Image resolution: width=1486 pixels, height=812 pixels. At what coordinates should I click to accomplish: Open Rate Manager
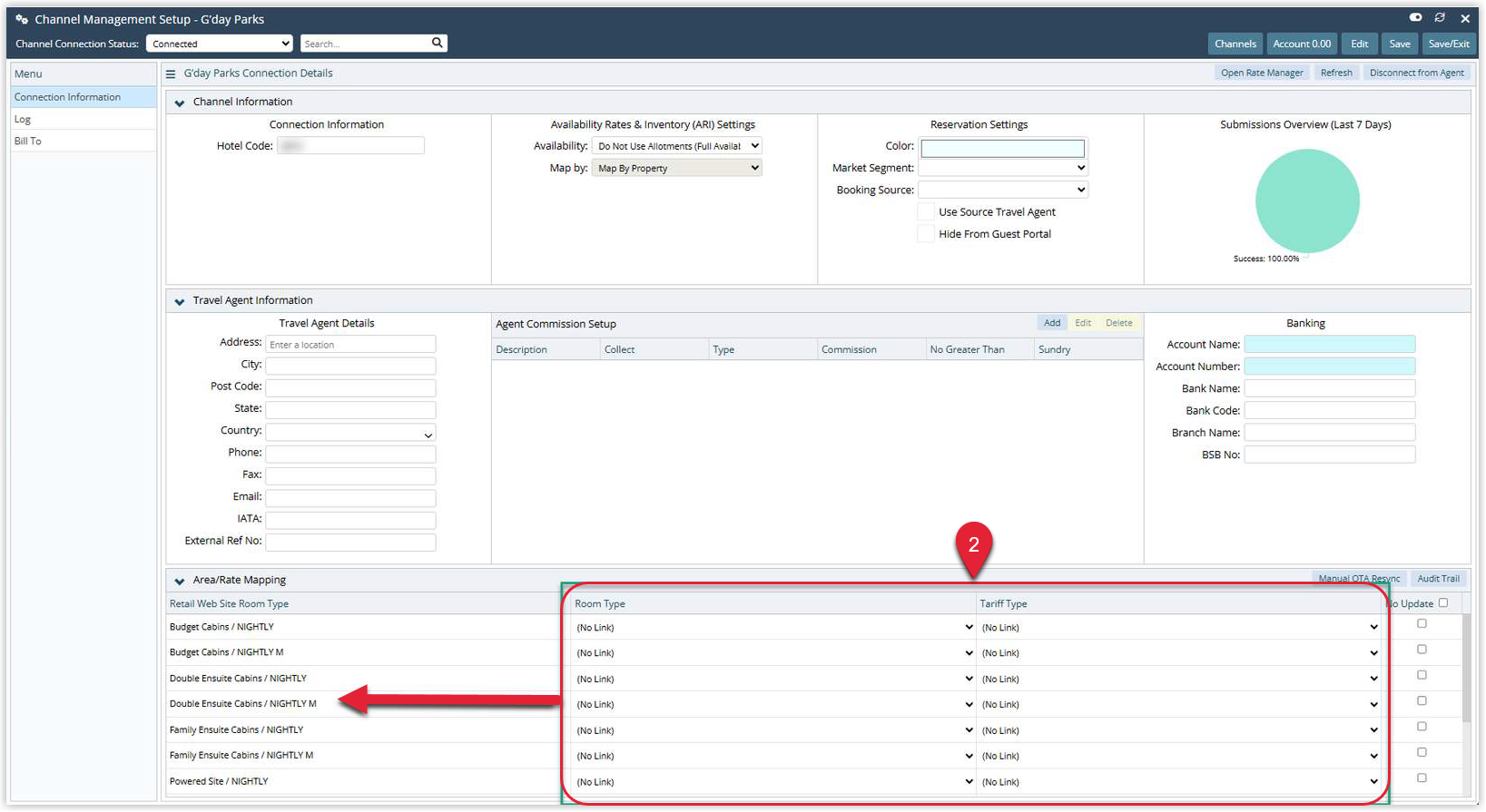click(1262, 73)
